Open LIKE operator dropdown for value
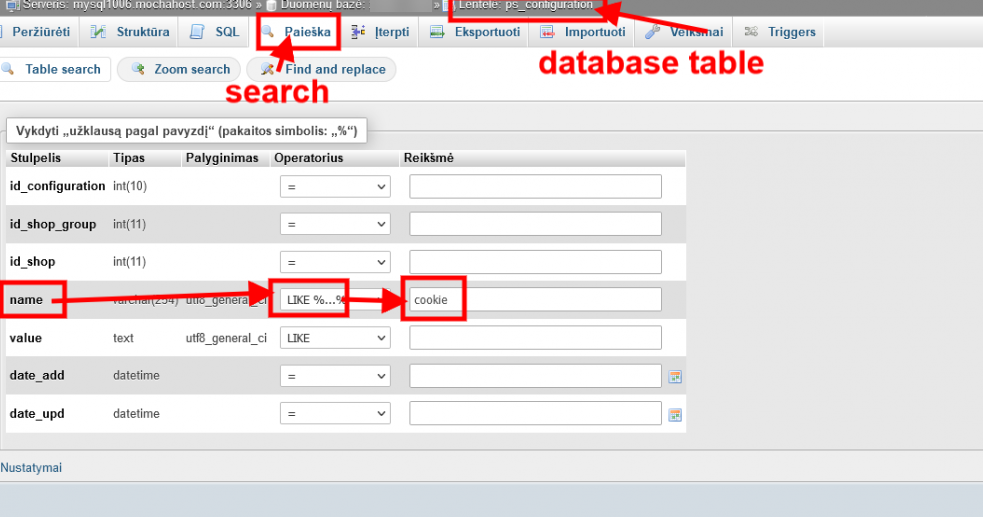The width and height of the screenshot is (983, 517). [x=335, y=338]
